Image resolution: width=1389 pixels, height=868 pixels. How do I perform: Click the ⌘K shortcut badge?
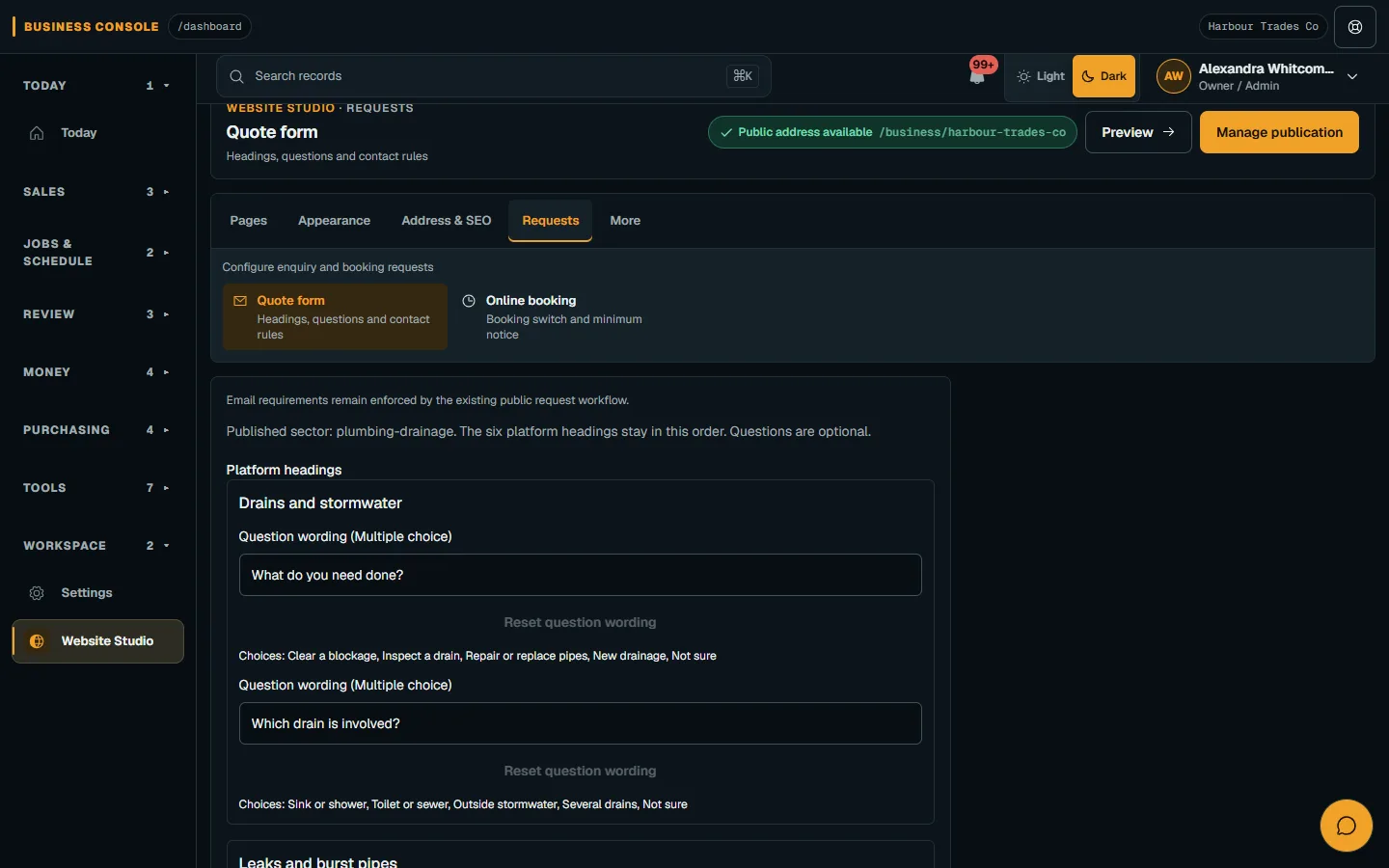point(743,76)
